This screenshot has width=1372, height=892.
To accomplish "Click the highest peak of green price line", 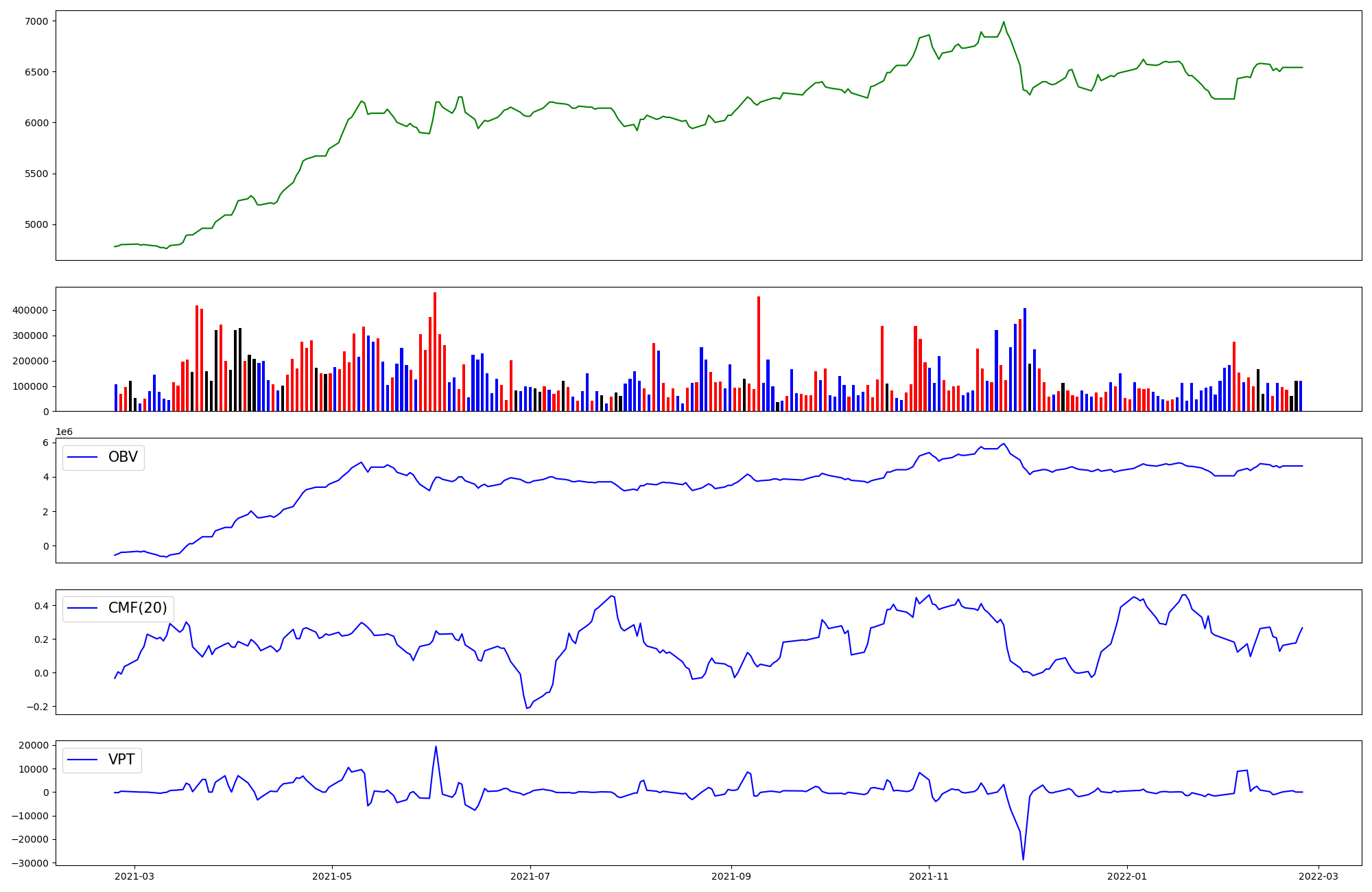I will click(1004, 22).
